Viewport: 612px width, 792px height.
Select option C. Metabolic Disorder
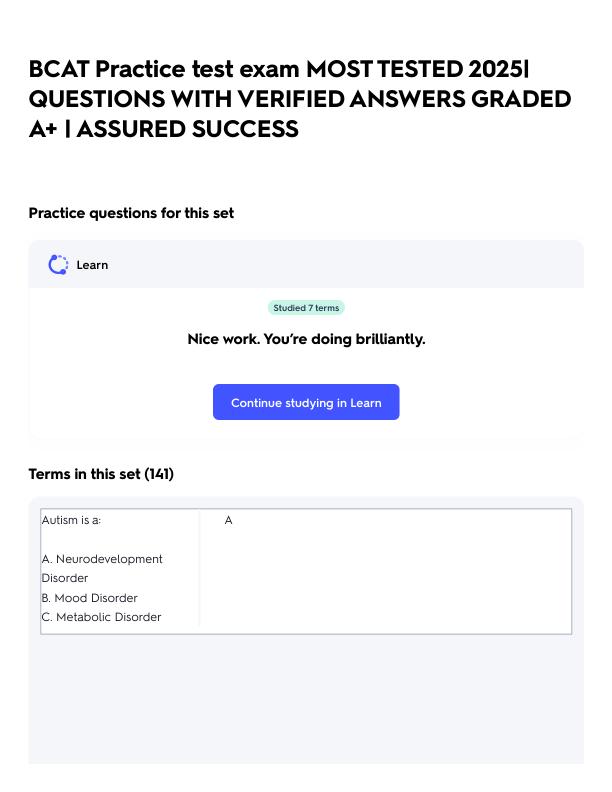[x=101, y=617]
